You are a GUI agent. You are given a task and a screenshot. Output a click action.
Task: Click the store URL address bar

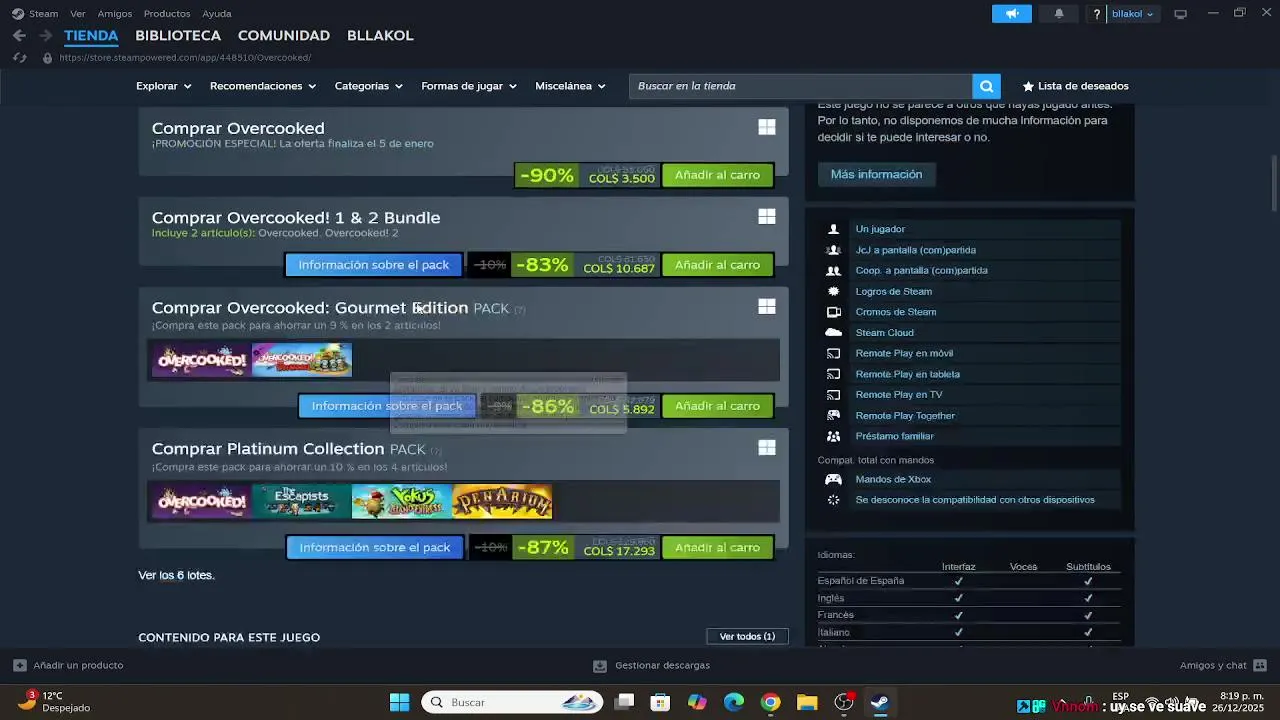click(185, 57)
